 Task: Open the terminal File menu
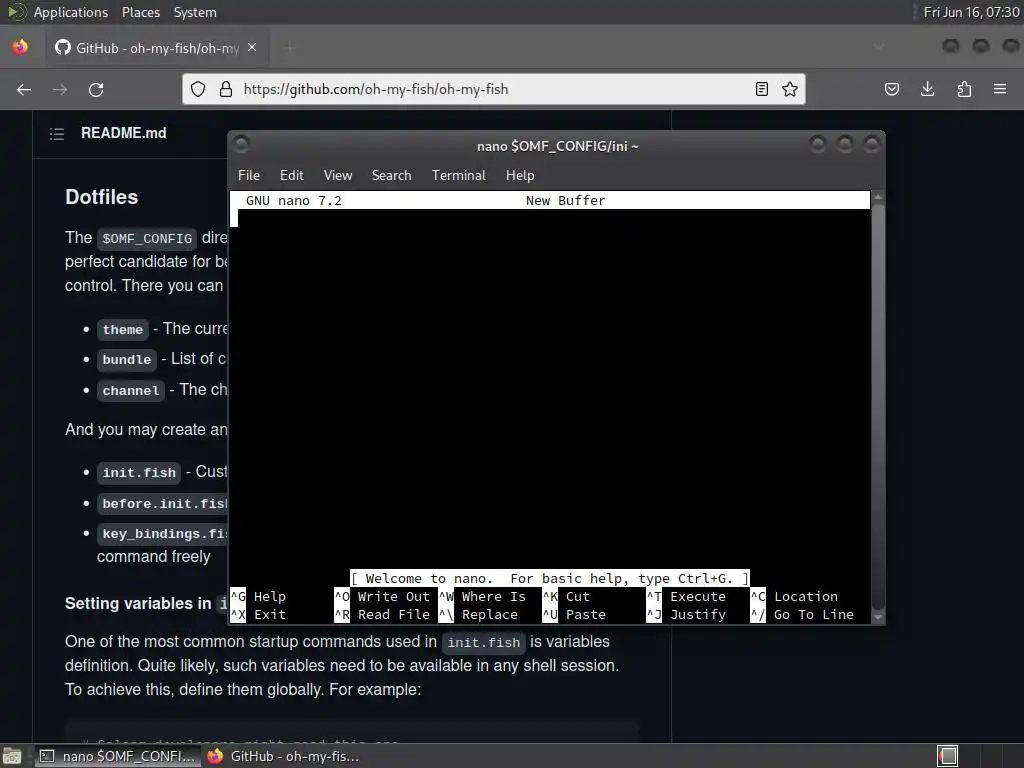249,175
